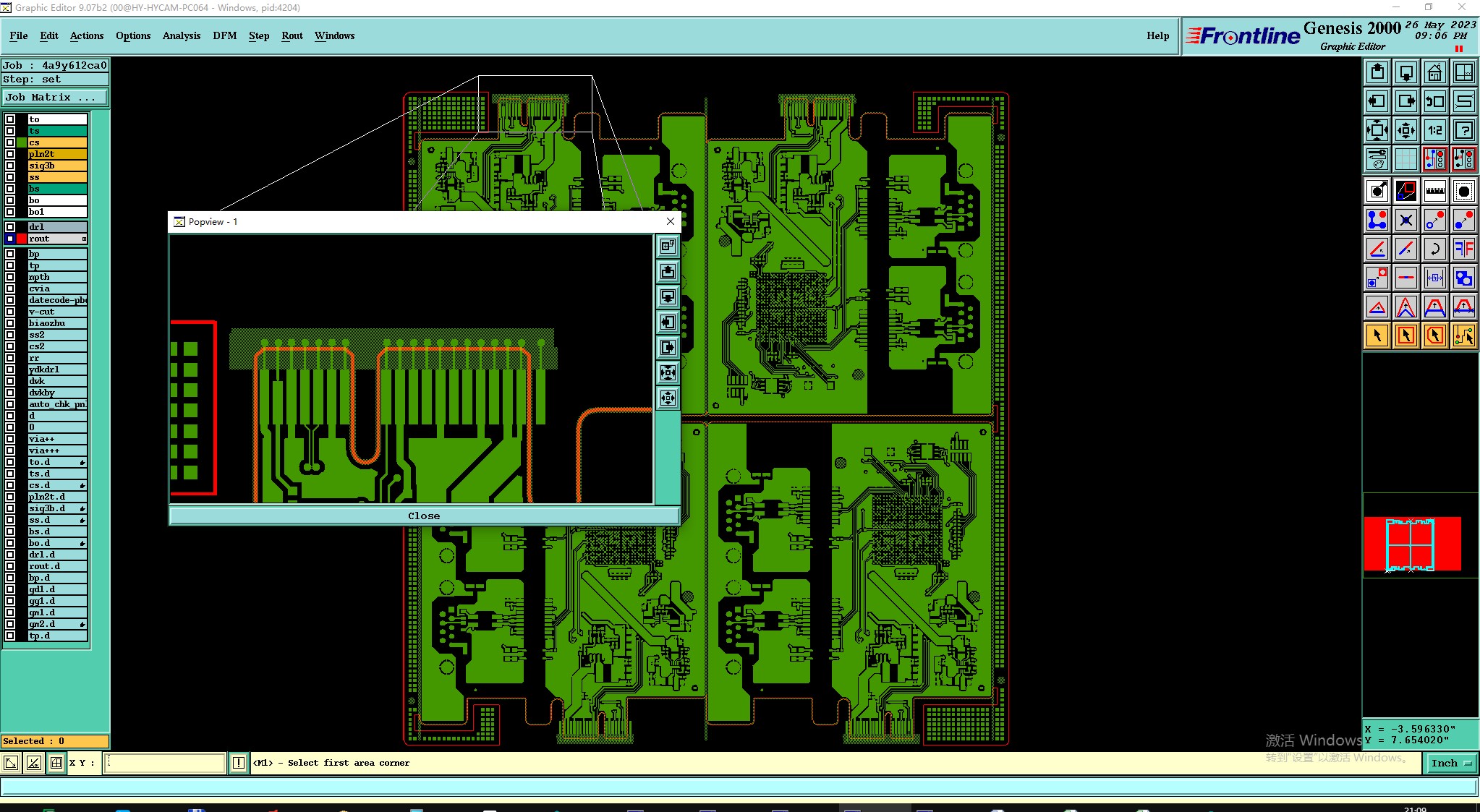Click the pan up icon in Popview window
The image size is (1480, 812).
(668, 271)
